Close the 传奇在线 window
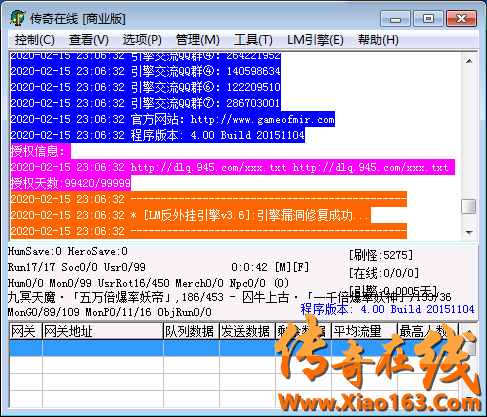The image size is (487, 417). [462, 19]
